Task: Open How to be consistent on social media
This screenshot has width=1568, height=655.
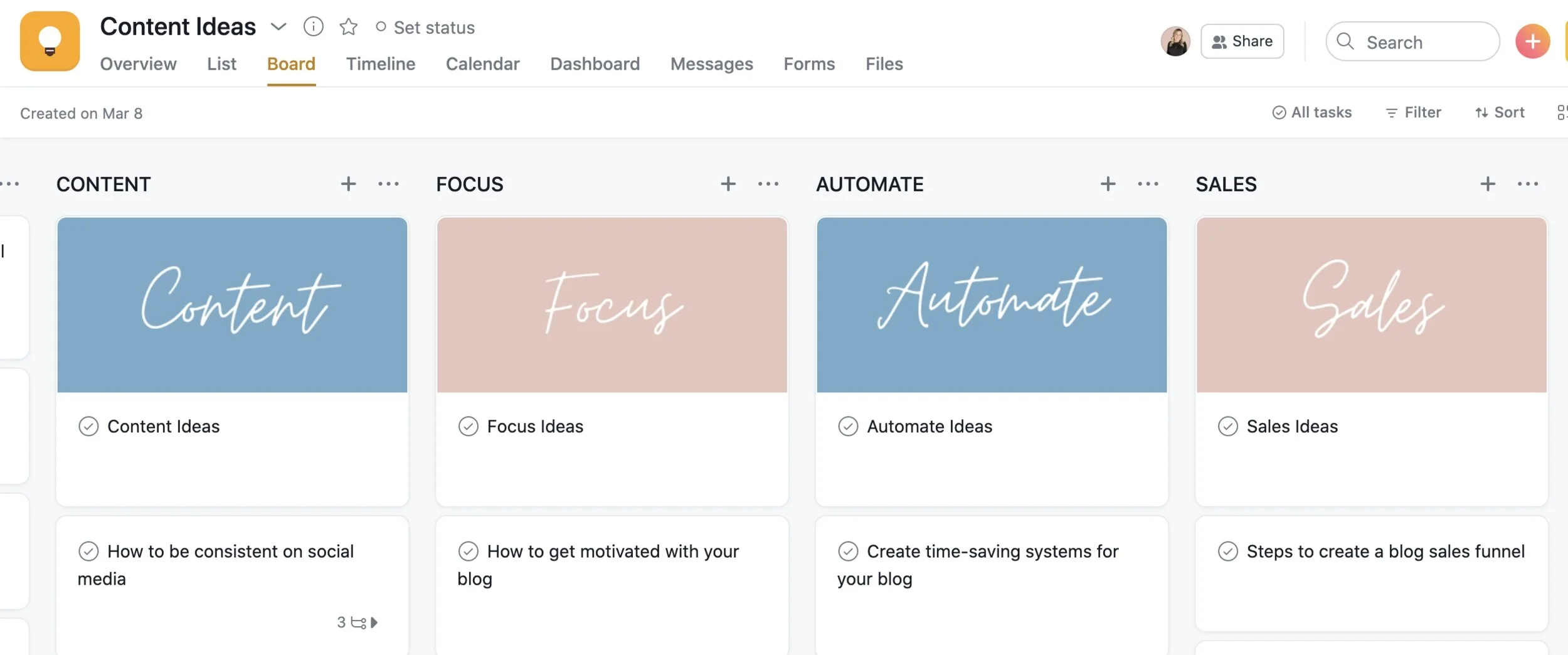Action: pyautogui.click(x=216, y=565)
